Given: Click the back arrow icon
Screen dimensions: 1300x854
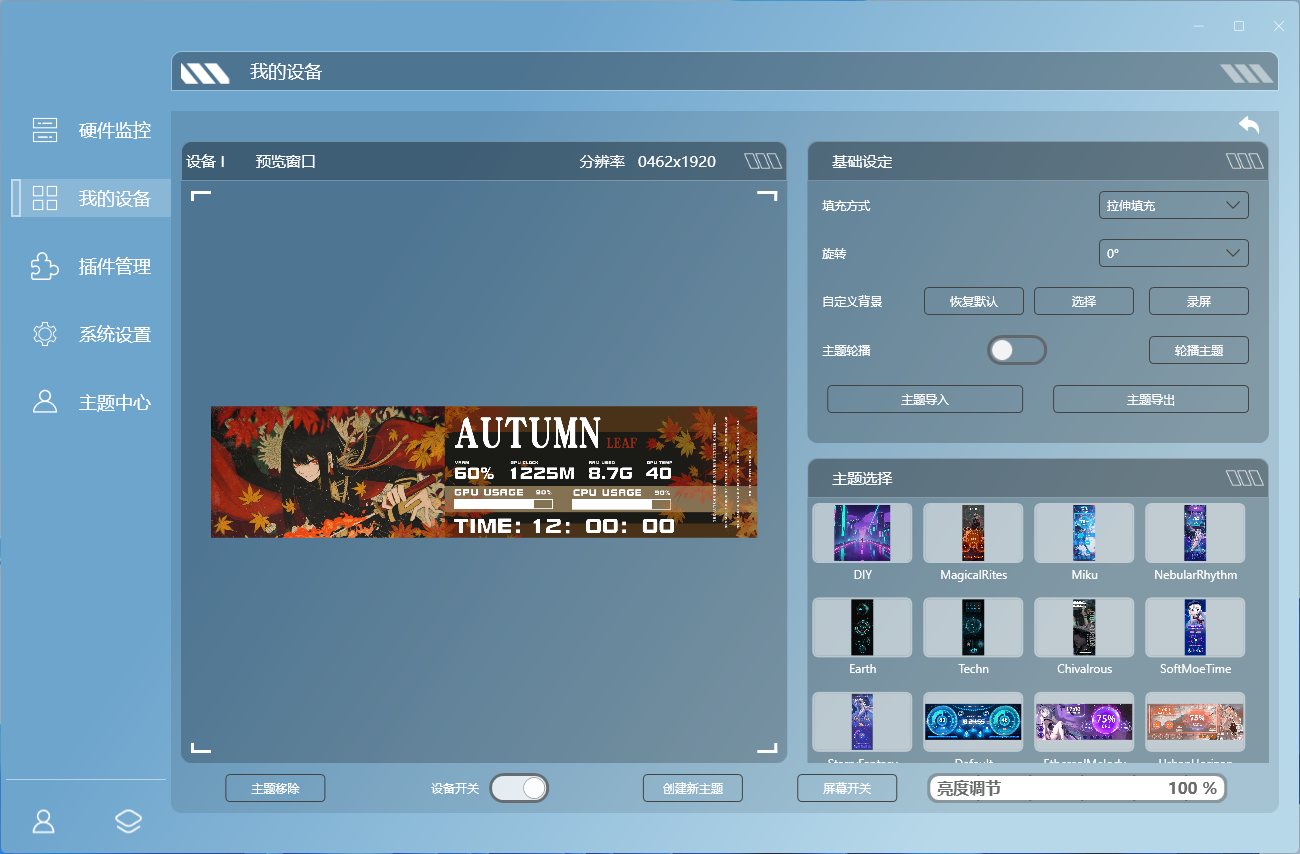Looking at the screenshot, I should pyautogui.click(x=1249, y=125).
